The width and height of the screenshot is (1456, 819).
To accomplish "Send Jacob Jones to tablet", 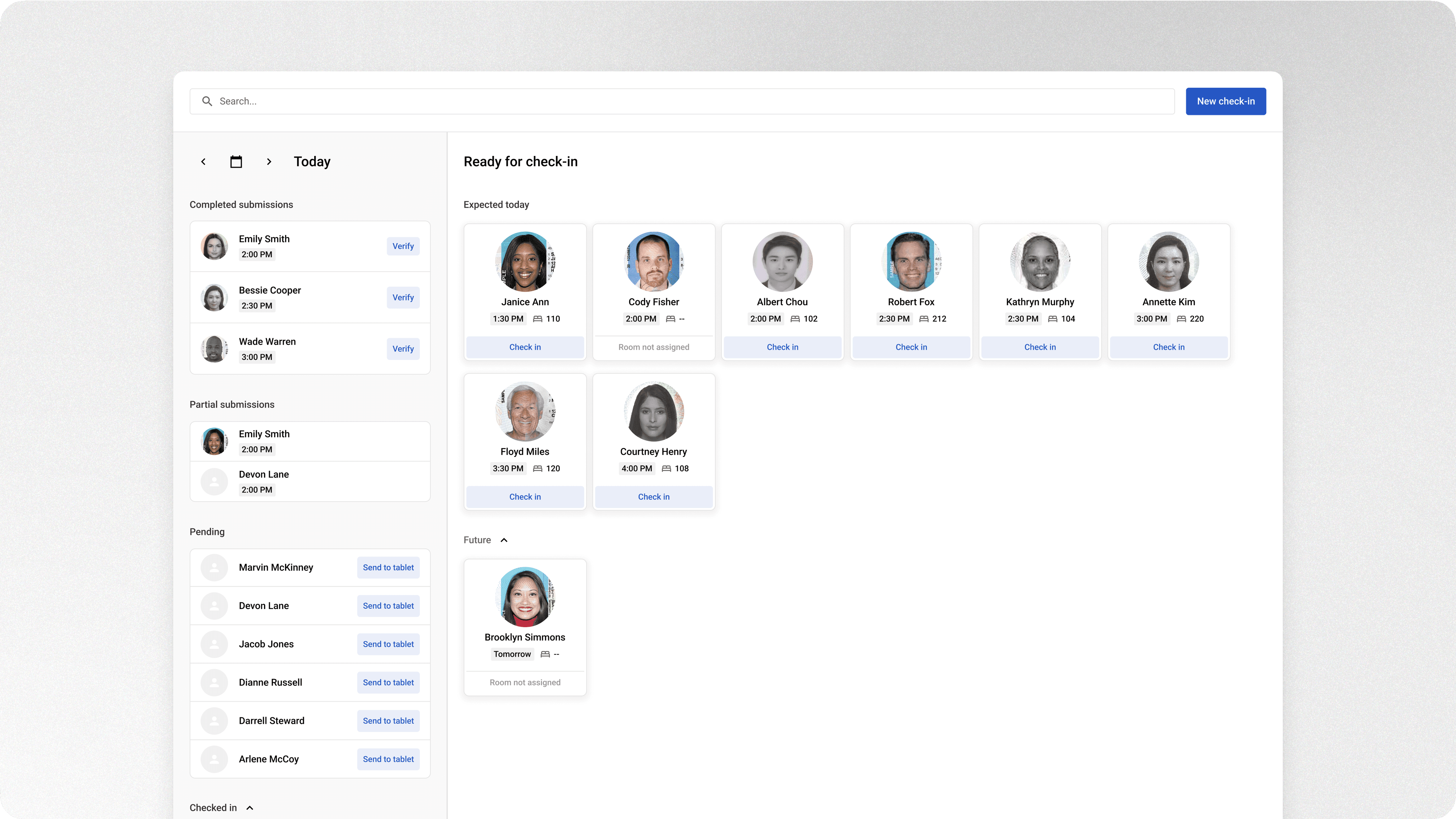I will click(388, 644).
